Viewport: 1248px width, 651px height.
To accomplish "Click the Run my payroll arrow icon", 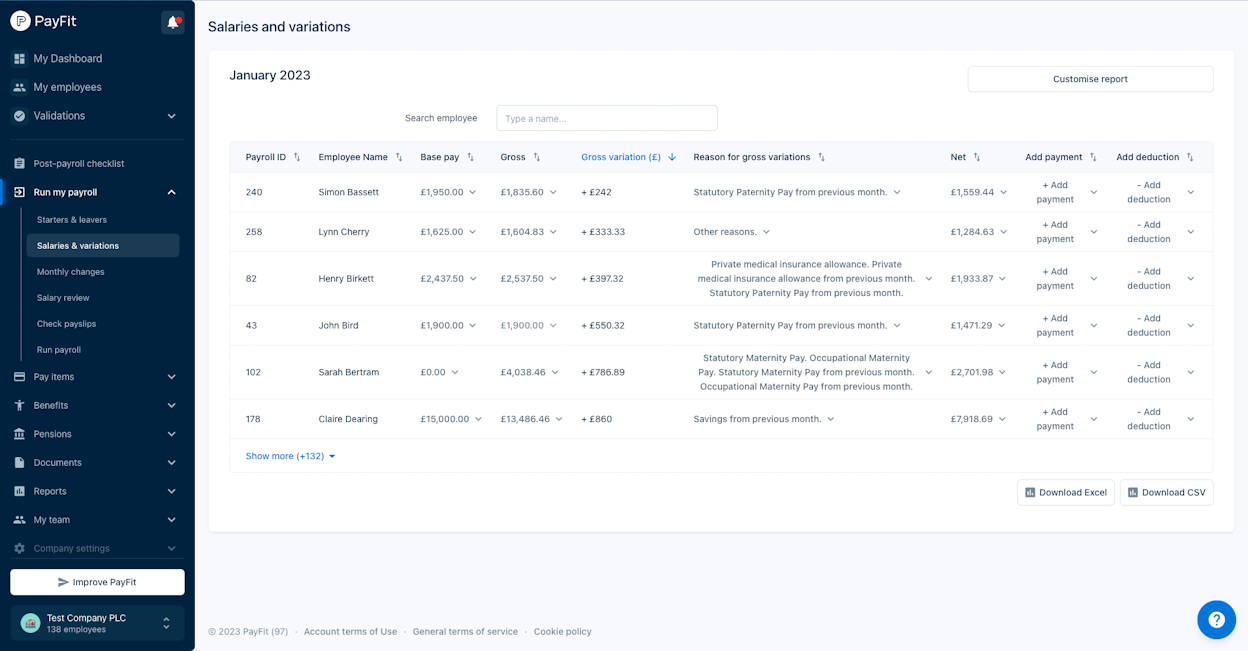I will point(19,192).
